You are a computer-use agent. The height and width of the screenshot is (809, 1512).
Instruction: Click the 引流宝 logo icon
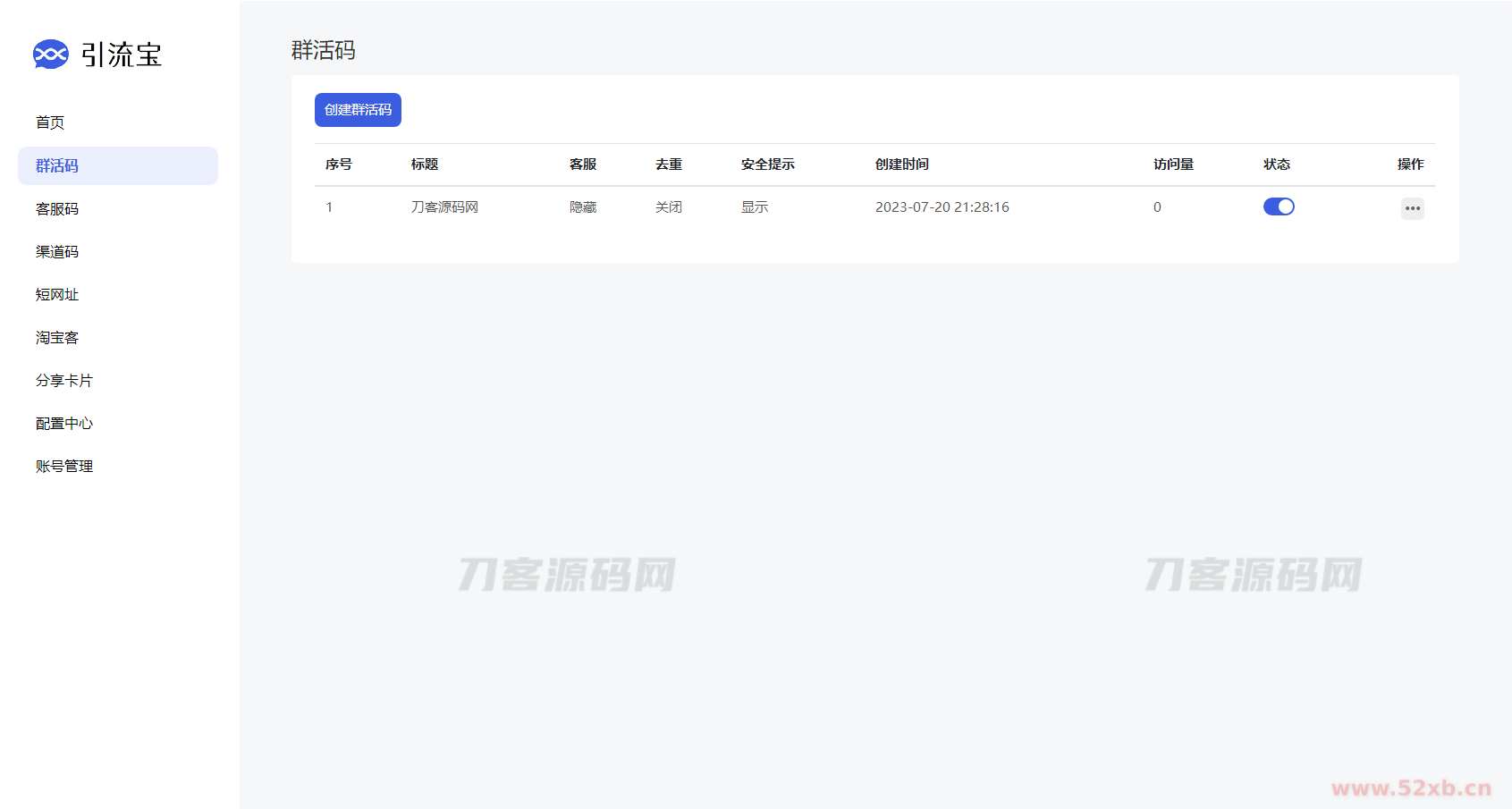tap(50, 55)
